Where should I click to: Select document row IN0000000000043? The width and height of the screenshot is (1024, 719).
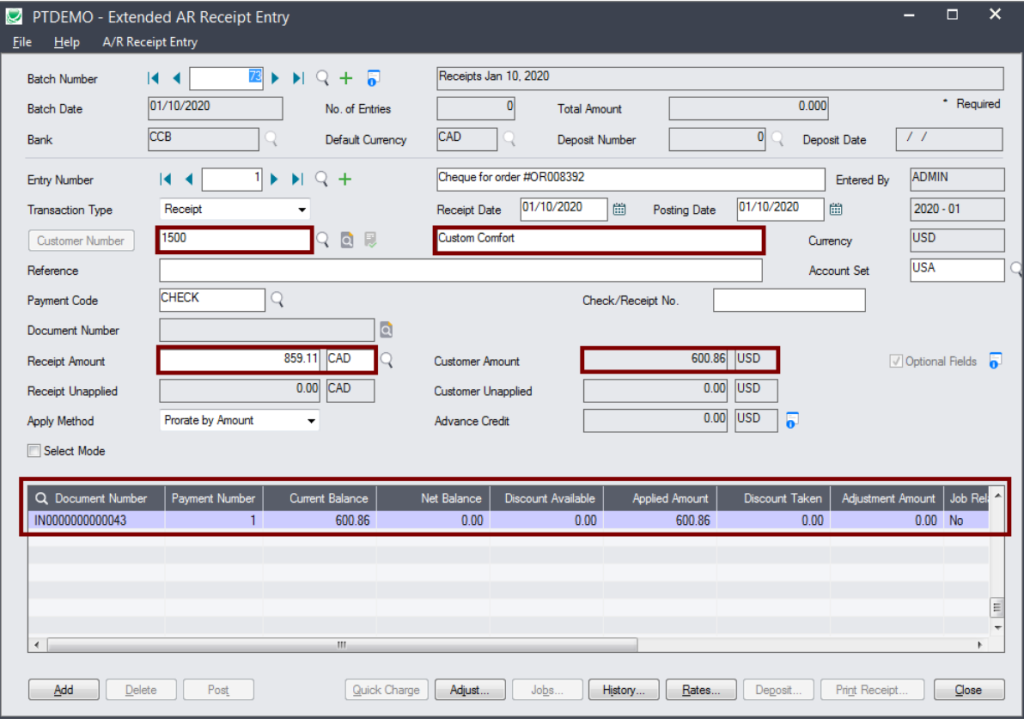point(507,520)
